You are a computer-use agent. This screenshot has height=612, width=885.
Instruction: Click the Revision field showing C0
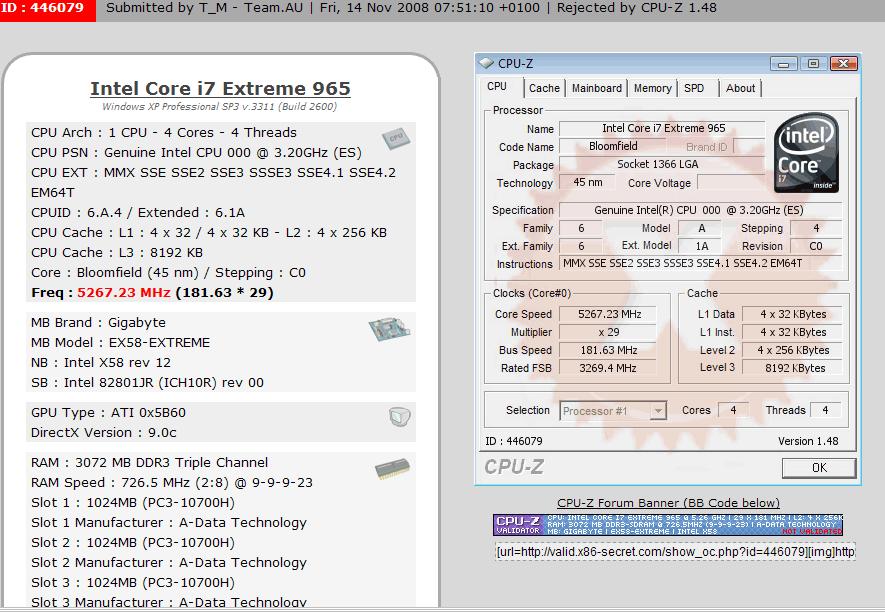(816, 246)
